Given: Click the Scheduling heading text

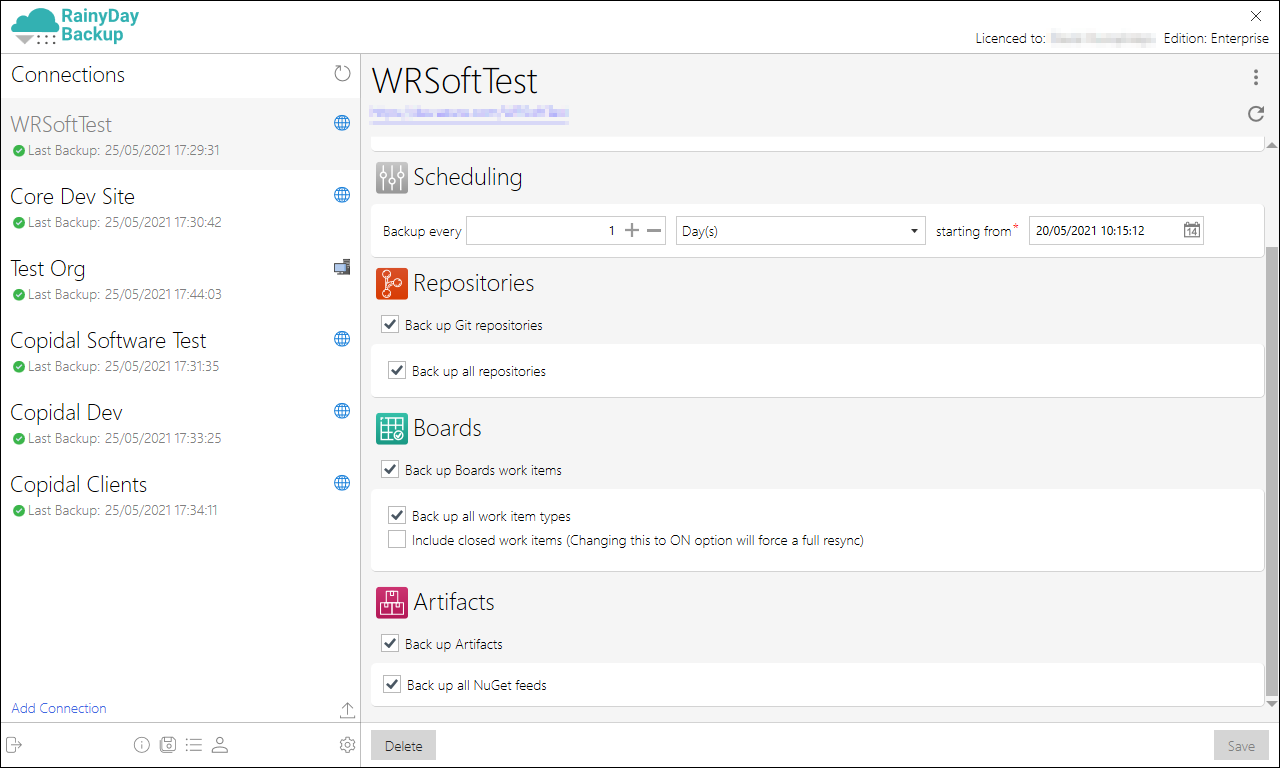Looking at the screenshot, I should click(468, 177).
